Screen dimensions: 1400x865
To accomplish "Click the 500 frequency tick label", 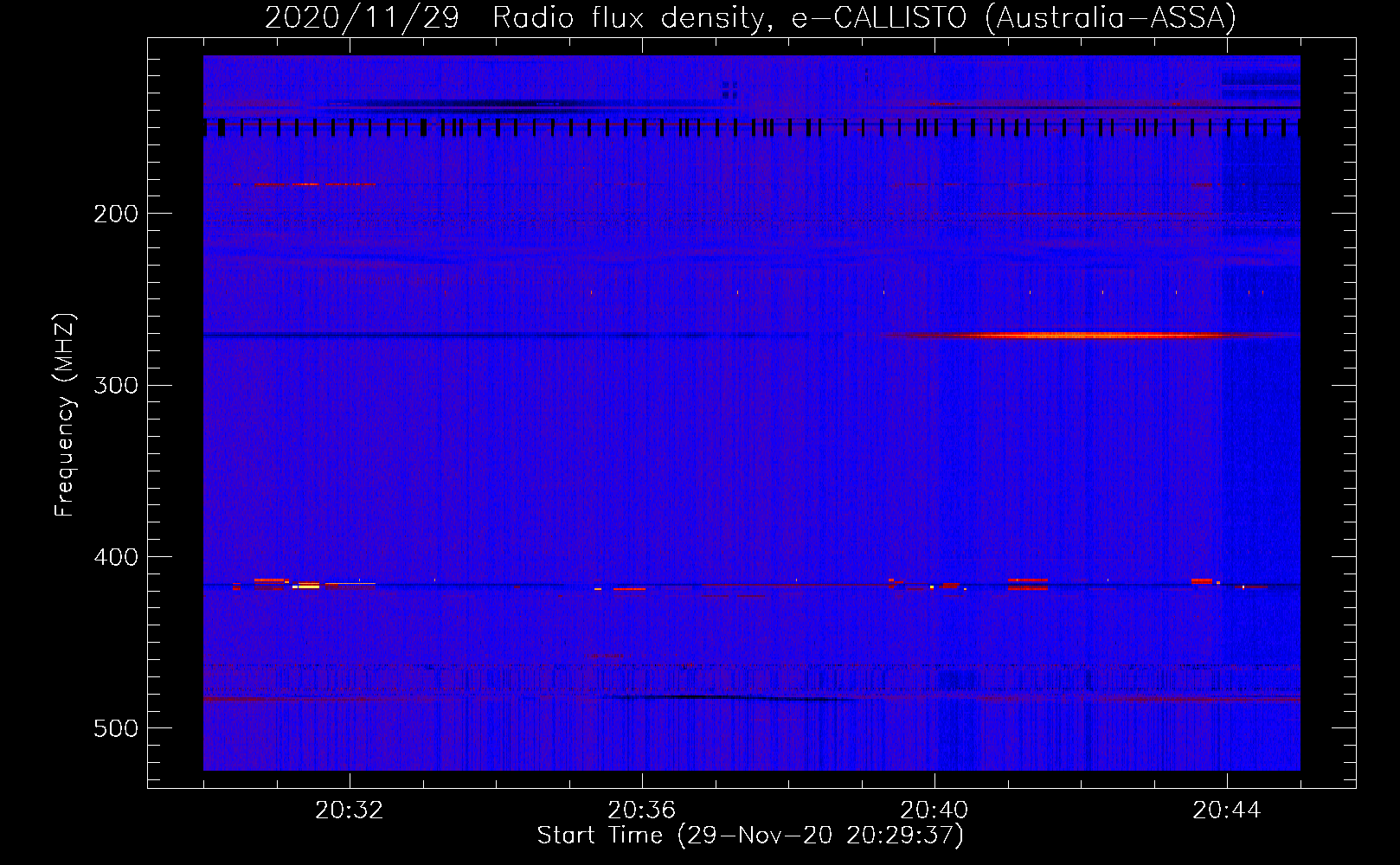I will [x=116, y=728].
